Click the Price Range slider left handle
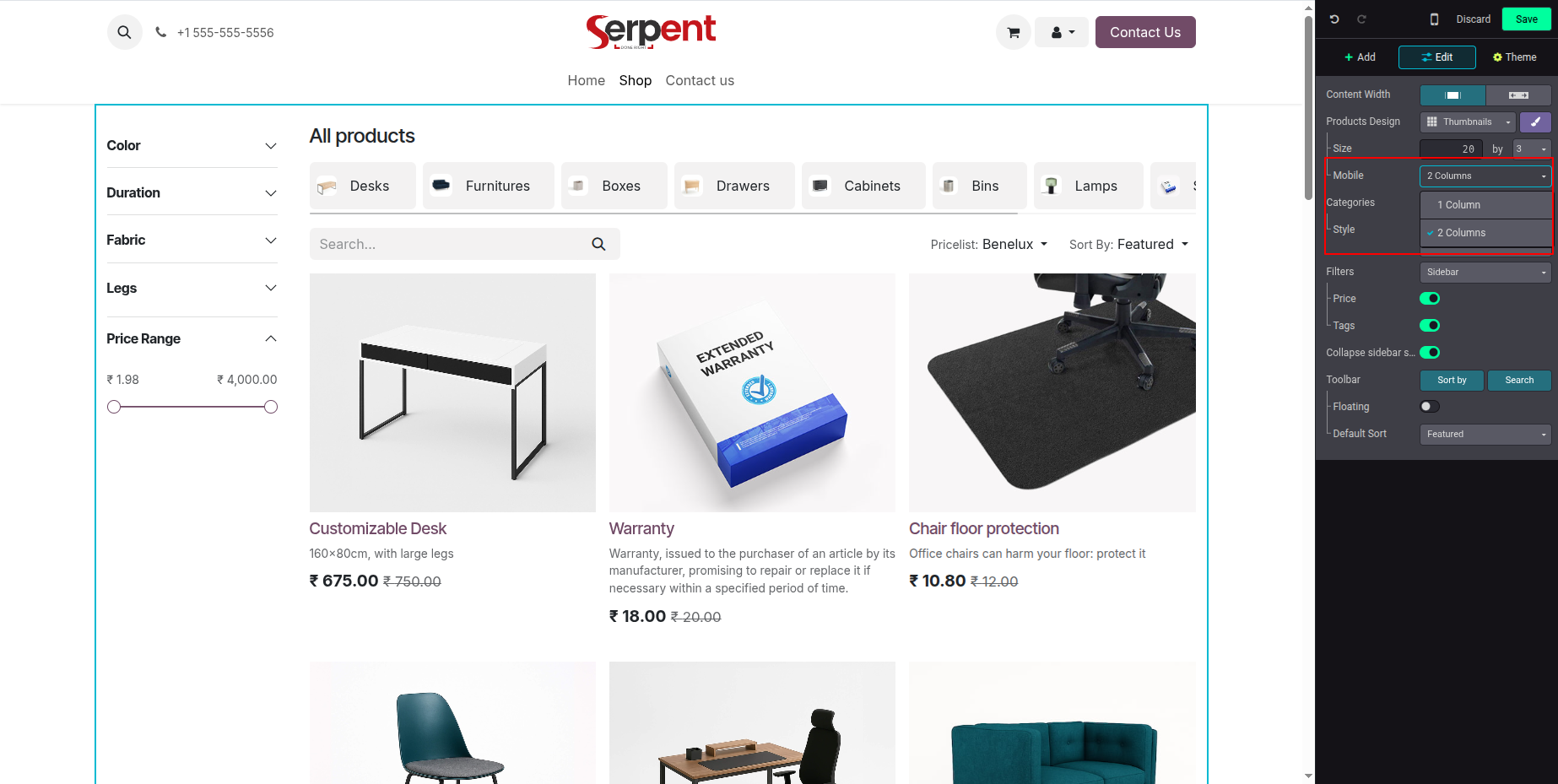 114,407
